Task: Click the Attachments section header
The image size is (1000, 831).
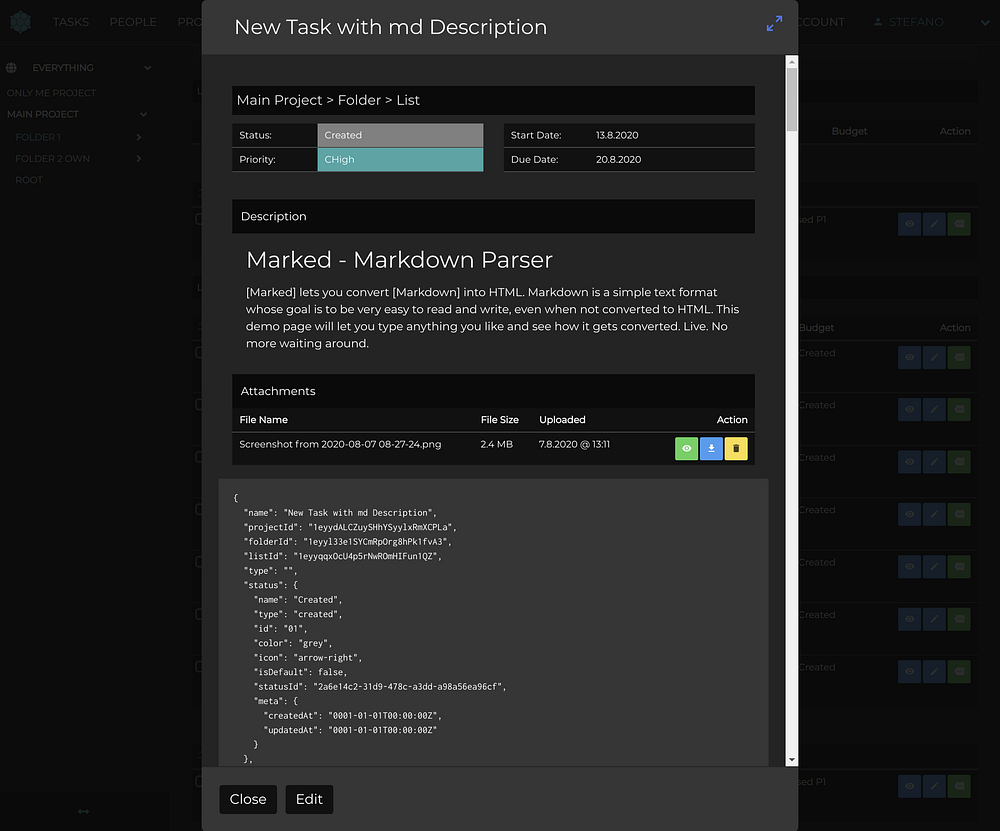Action: (x=493, y=391)
